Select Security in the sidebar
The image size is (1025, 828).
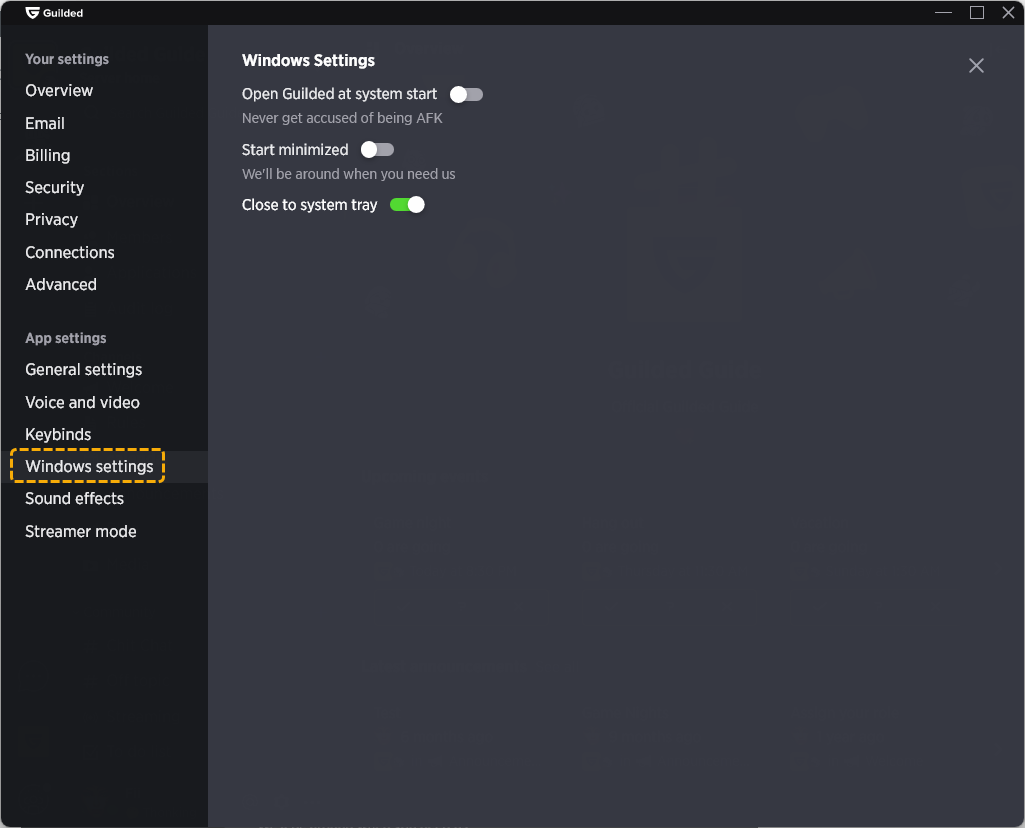tap(54, 187)
